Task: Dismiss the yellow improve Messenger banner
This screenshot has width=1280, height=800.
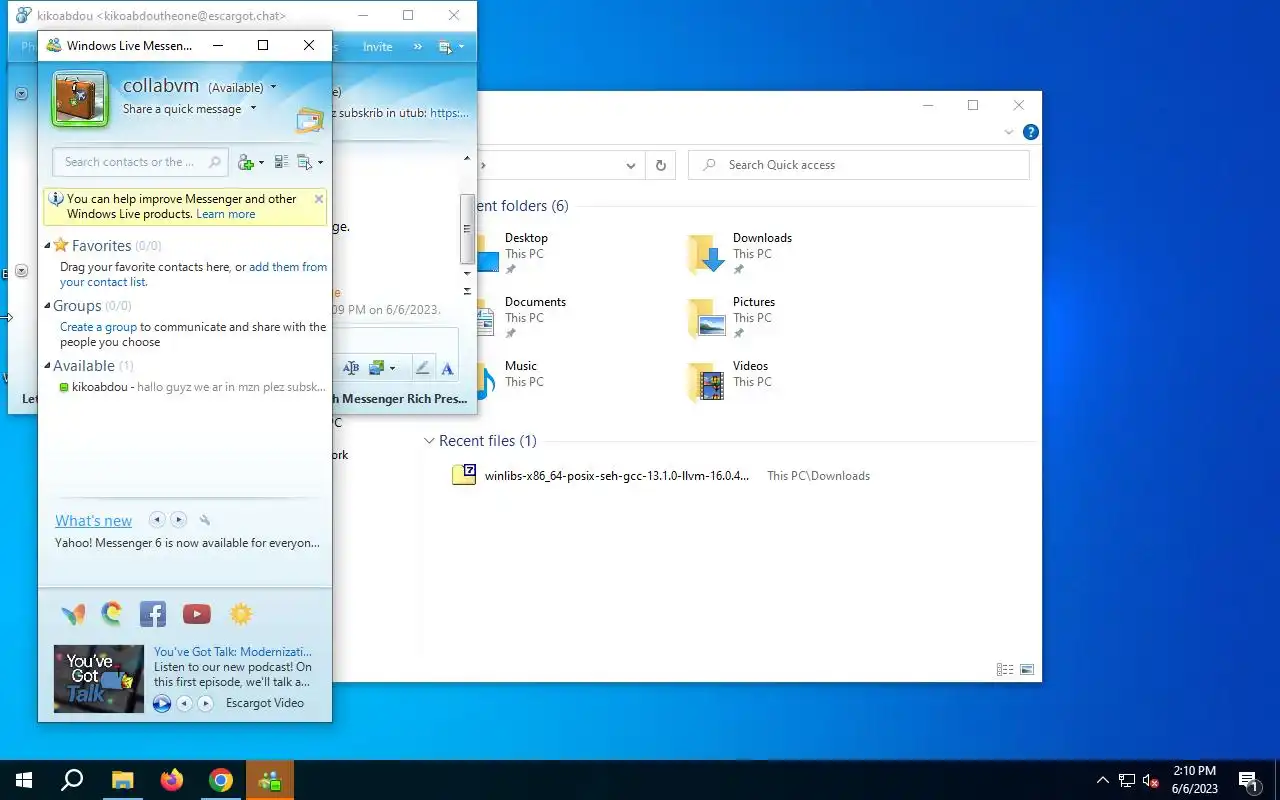Action: pos(319,199)
